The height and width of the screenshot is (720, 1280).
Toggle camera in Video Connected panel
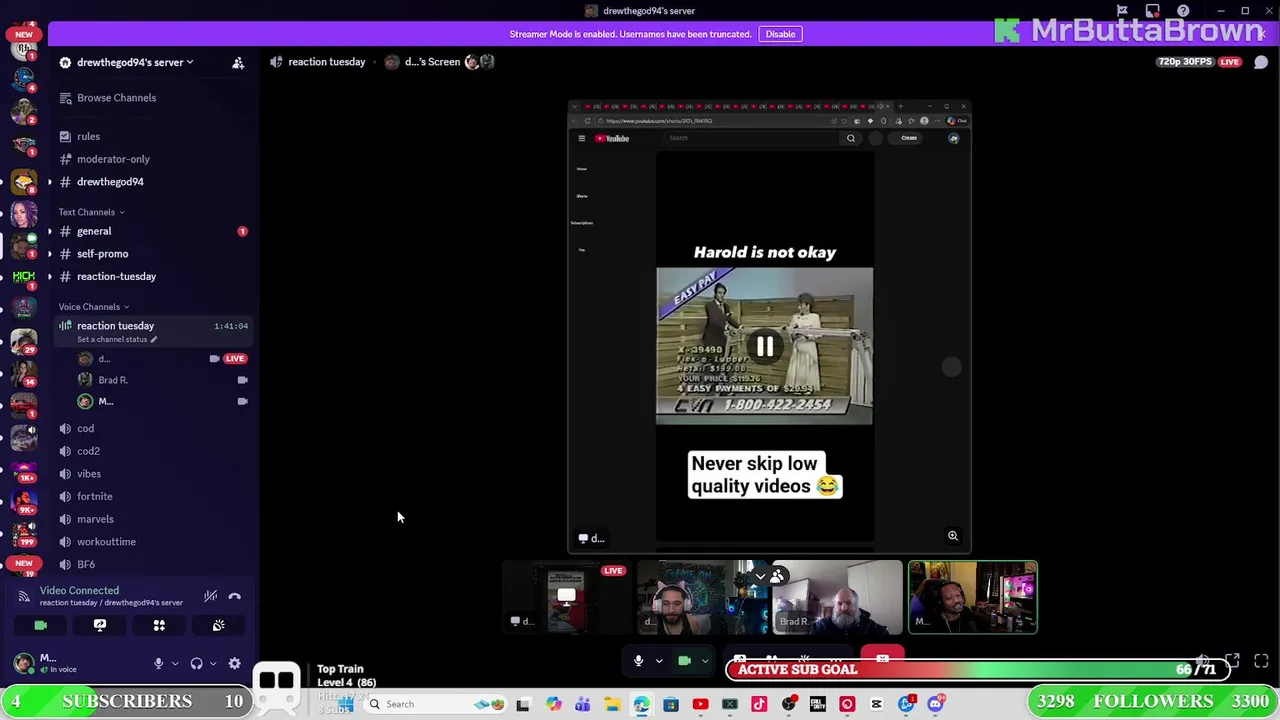(x=40, y=625)
